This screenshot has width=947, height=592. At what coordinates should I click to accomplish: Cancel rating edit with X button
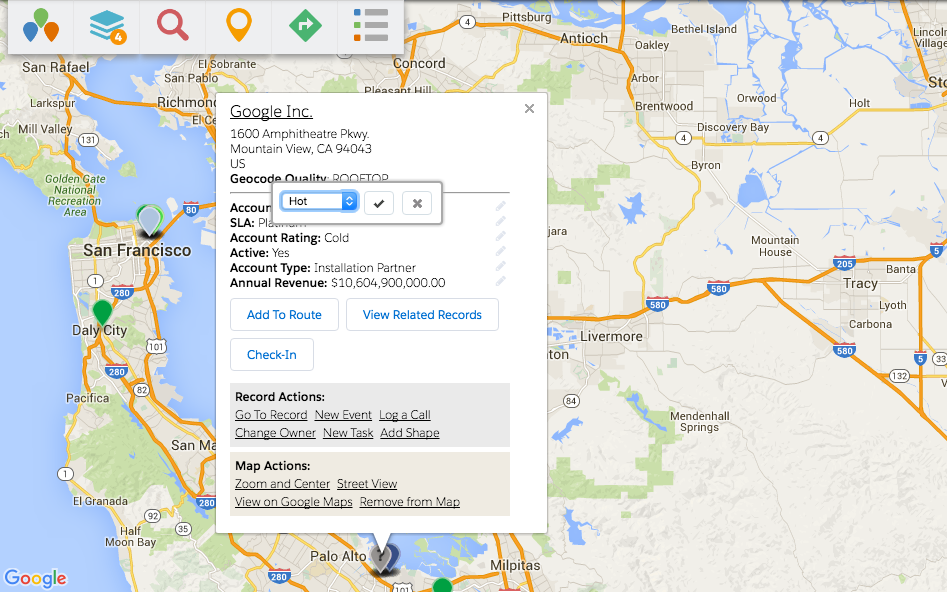417,203
